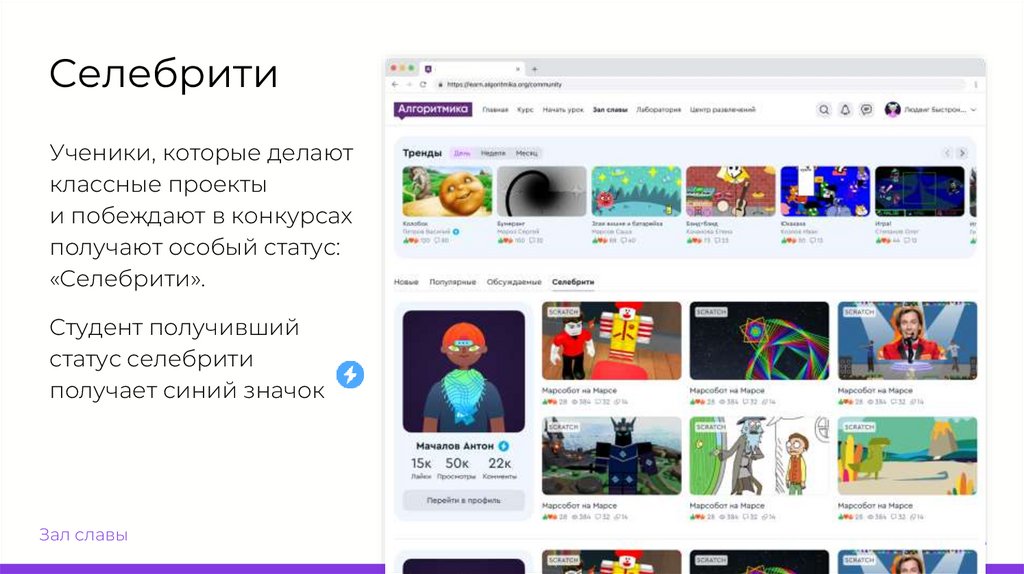
Task: Open a new browser tab with plus
Action: [x=534, y=69]
